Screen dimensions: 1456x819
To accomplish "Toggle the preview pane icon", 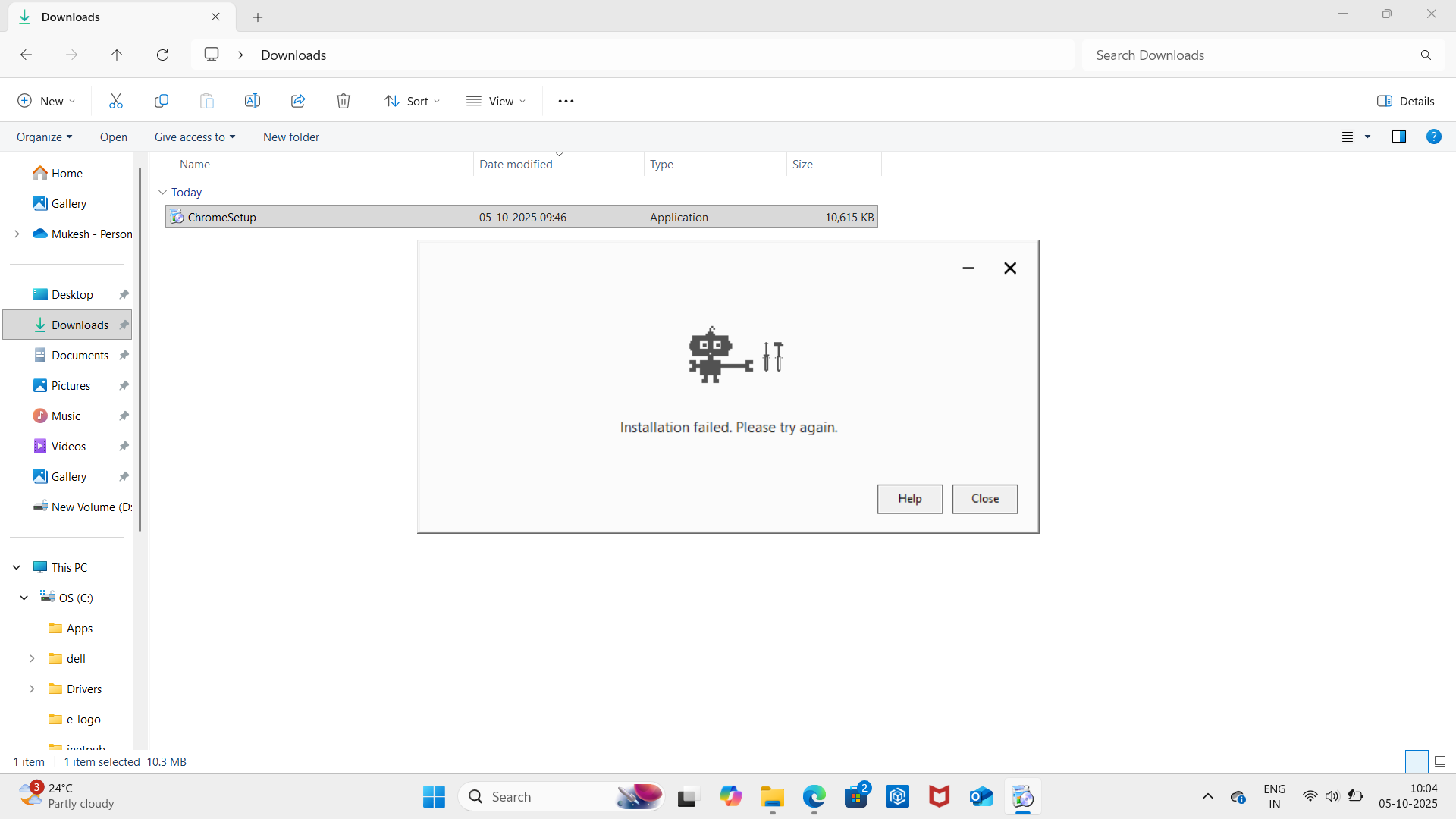I will (1398, 136).
